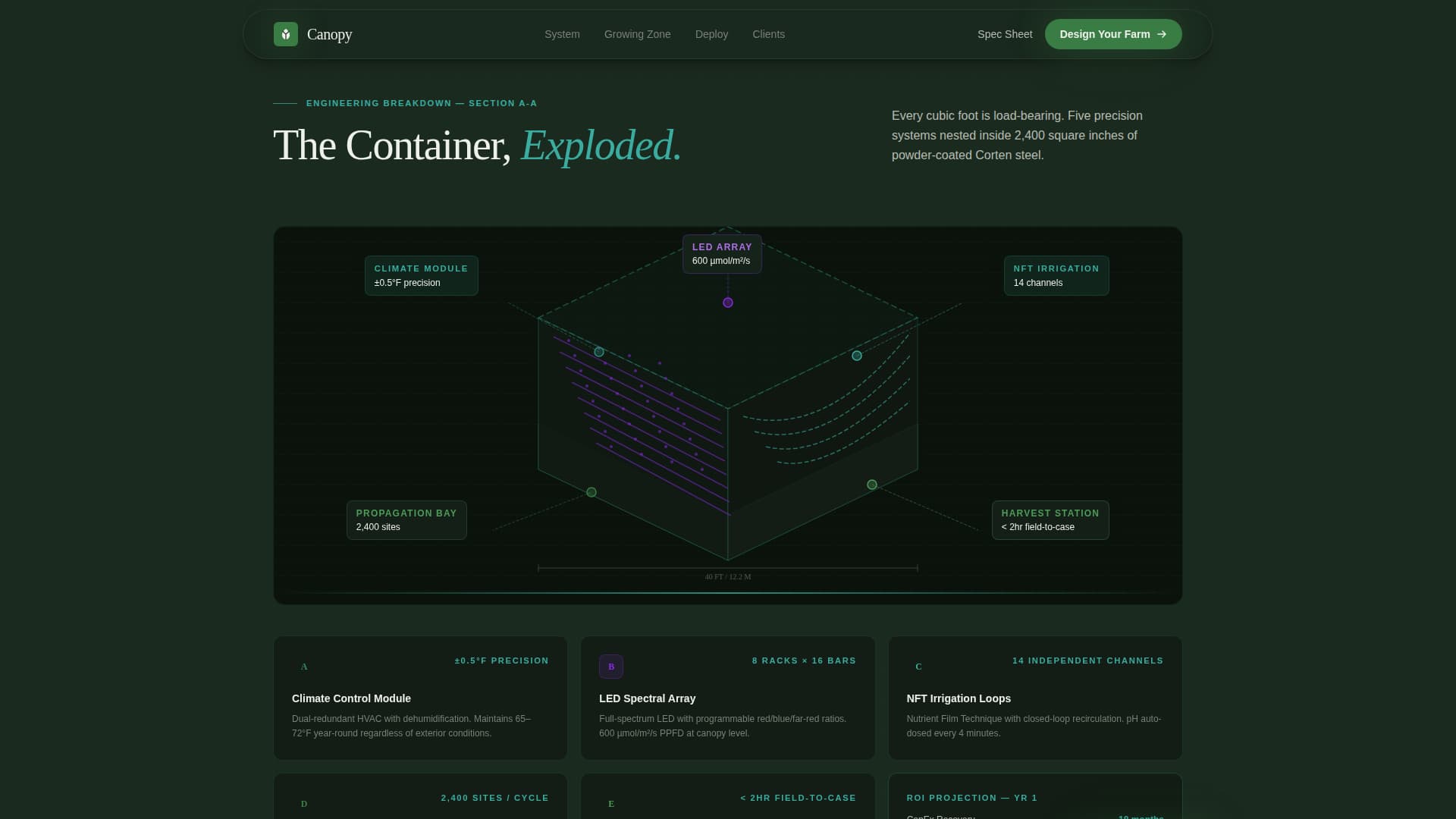1456x819 pixels.
Task: Click the letter A badge icon
Action: (304, 667)
